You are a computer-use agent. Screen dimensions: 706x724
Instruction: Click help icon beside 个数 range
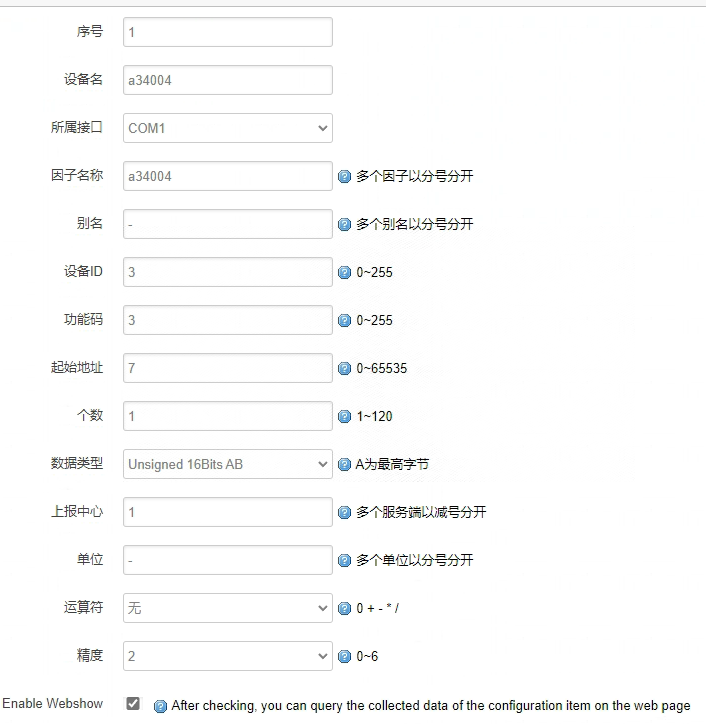(x=345, y=417)
